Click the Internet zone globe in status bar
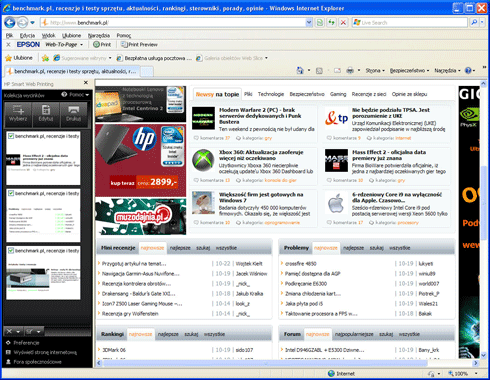This screenshot has width=490, height=380. coord(331,373)
